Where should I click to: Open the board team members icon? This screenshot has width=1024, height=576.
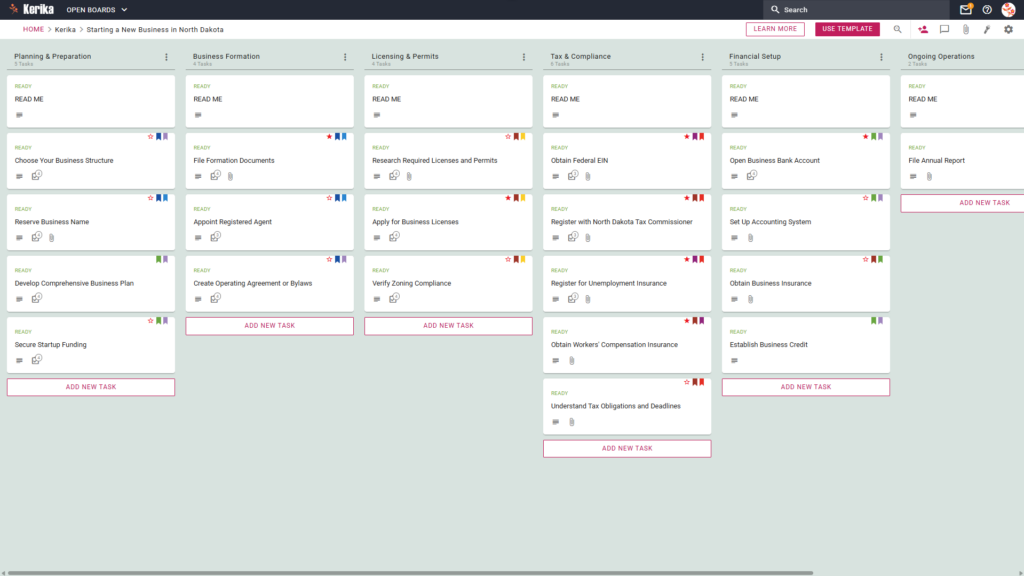coord(923,29)
